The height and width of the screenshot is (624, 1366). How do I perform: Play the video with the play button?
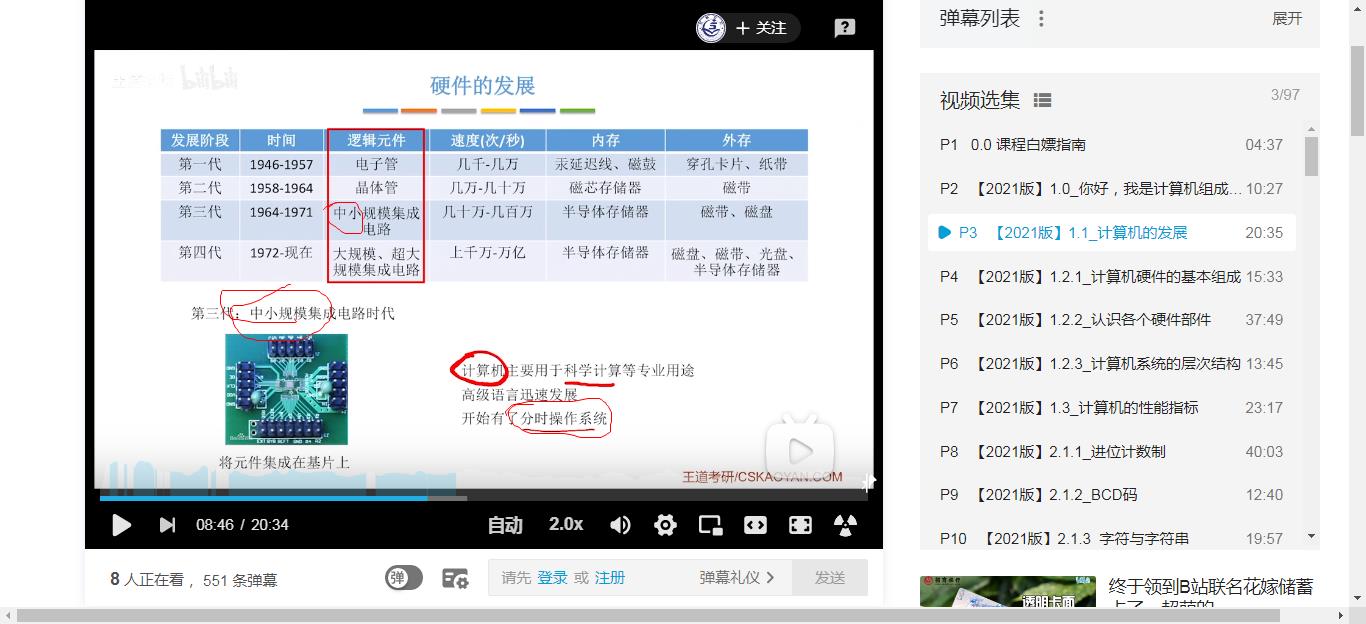[121, 525]
